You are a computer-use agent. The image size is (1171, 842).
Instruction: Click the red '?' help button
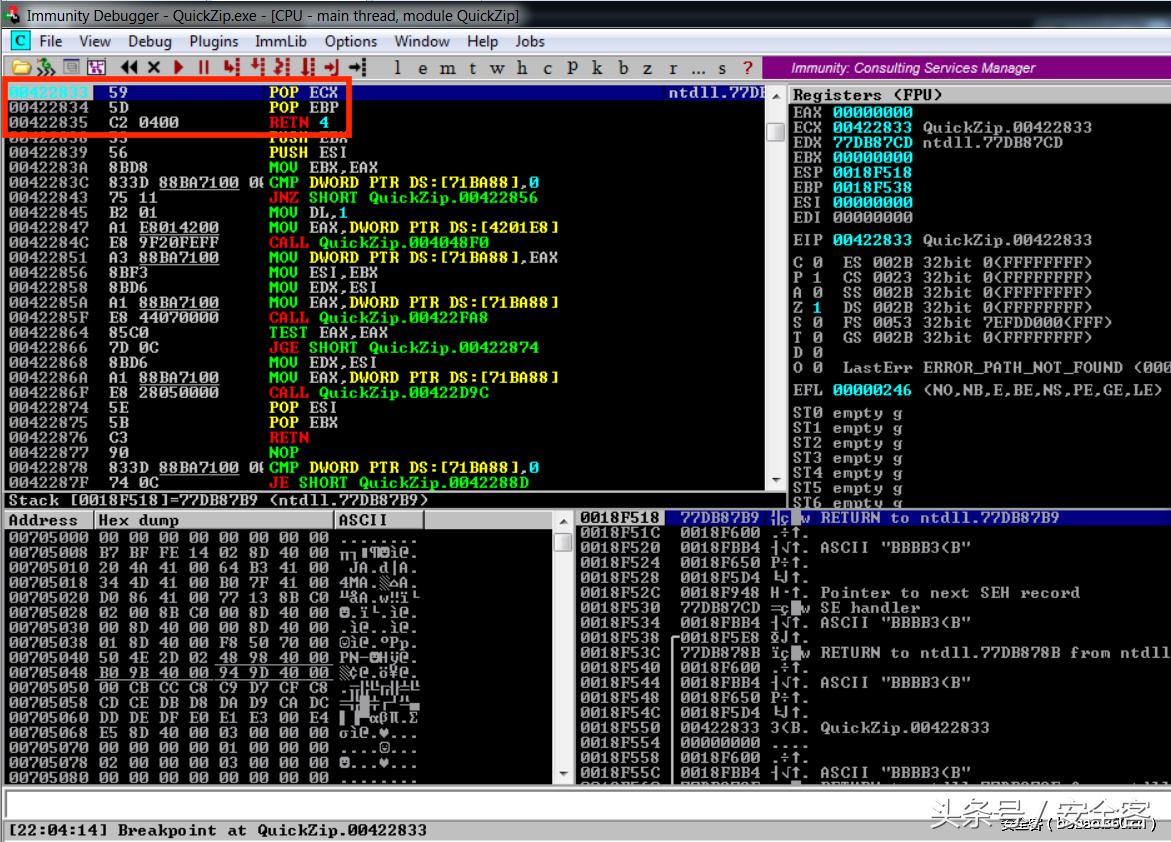pos(748,67)
